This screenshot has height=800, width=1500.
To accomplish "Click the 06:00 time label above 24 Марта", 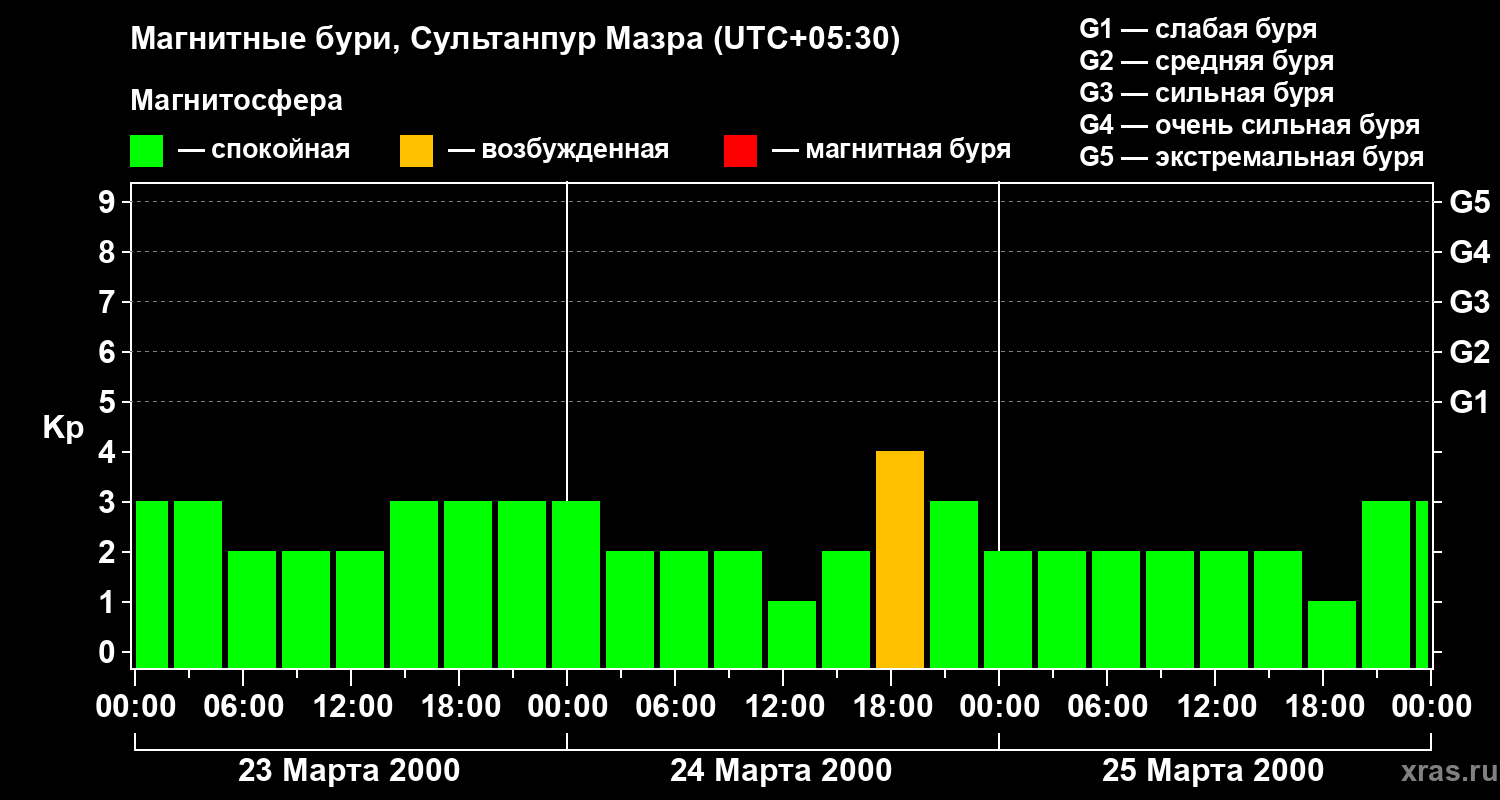I will coord(675,707).
